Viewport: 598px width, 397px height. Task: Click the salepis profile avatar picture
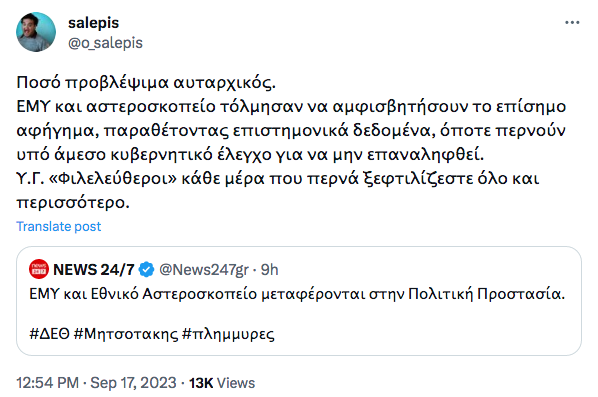click(36, 32)
